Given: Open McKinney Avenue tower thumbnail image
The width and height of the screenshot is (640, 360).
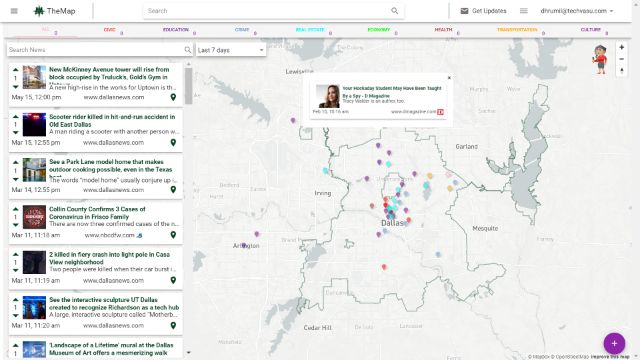Looking at the screenshot, I should (34, 77).
